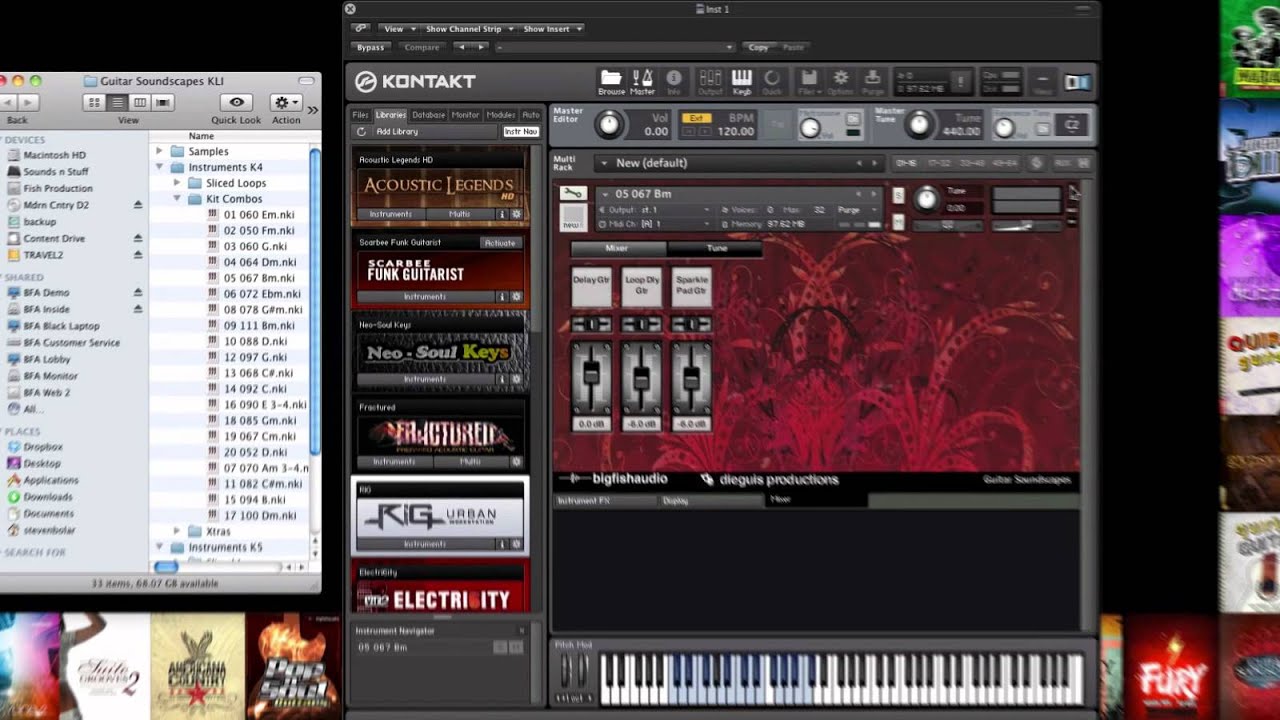Toggle the Loop Dly Gtr layer button

(x=642, y=287)
